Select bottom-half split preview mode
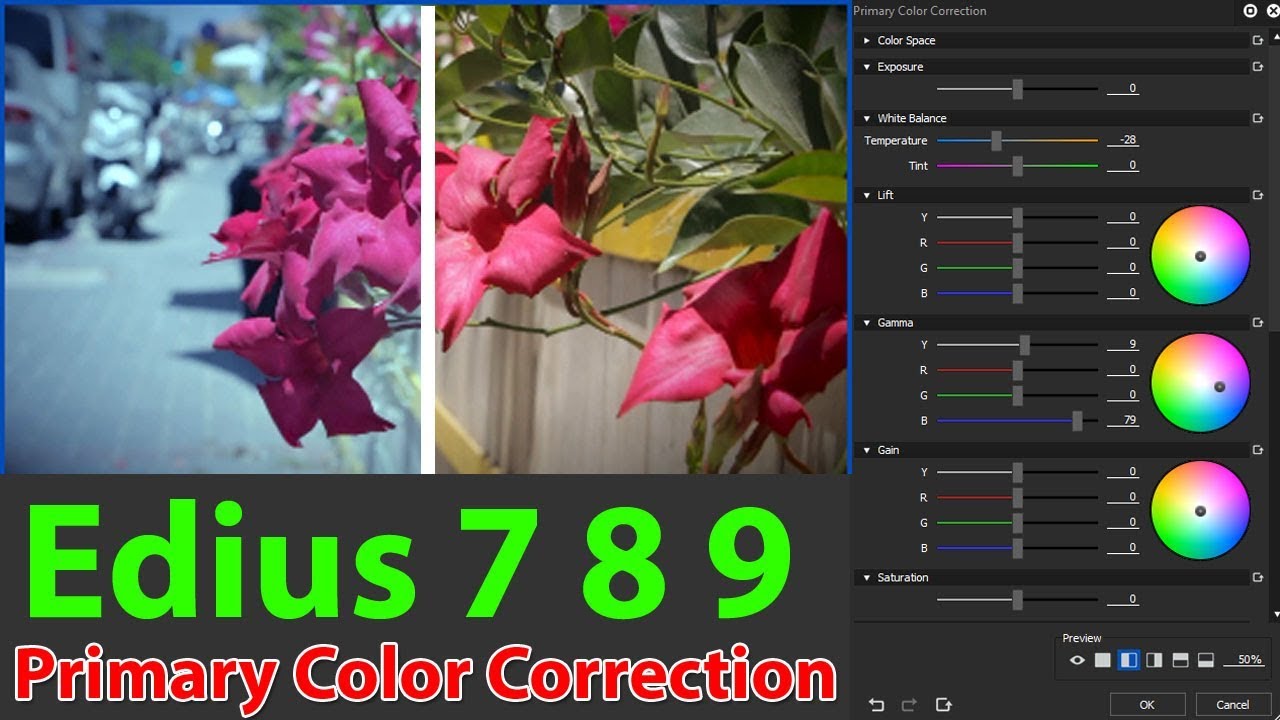This screenshot has width=1280, height=720. click(1206, 660)
